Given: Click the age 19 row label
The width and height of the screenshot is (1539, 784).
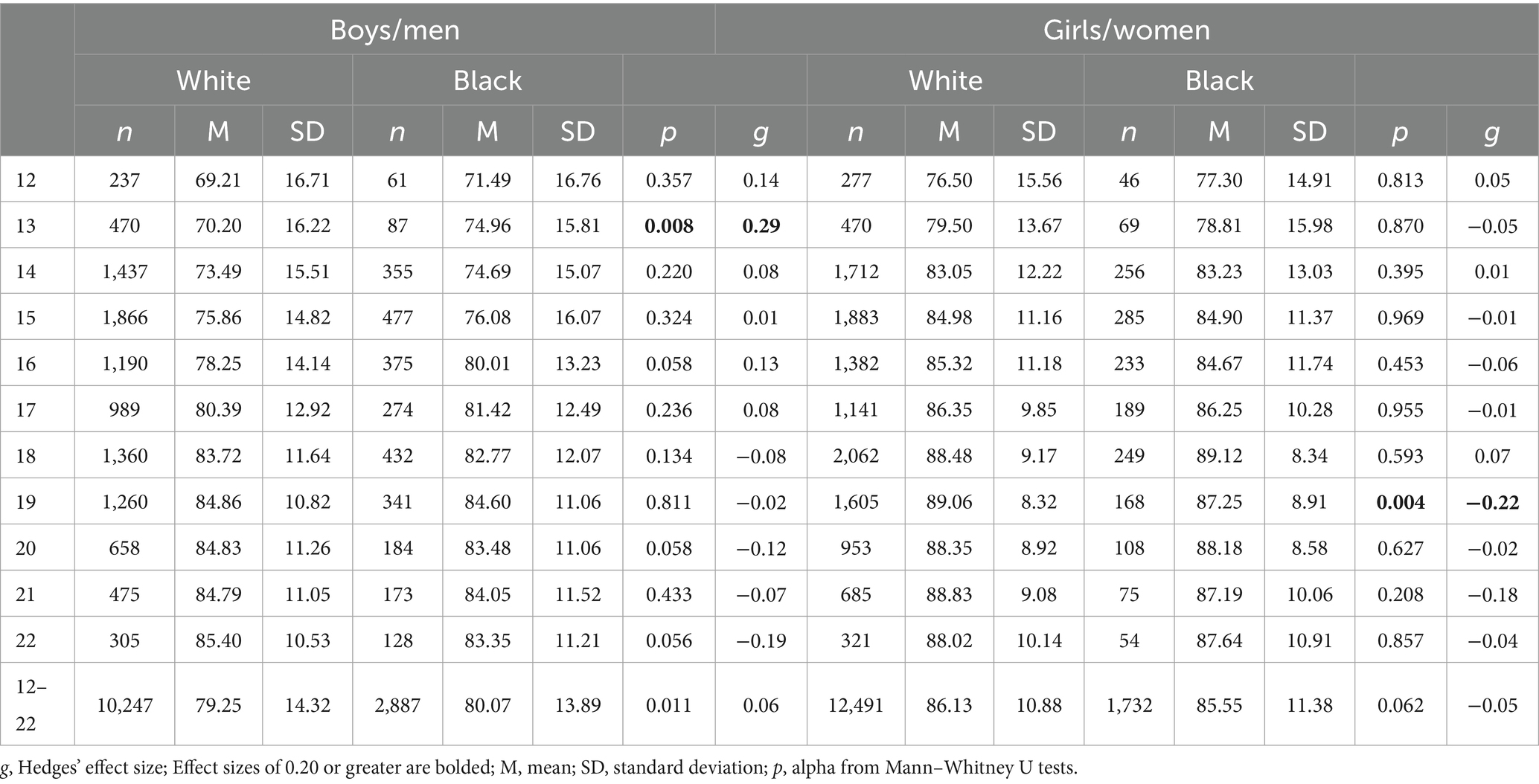Looking at the screenshot, I should coord(26,502).
